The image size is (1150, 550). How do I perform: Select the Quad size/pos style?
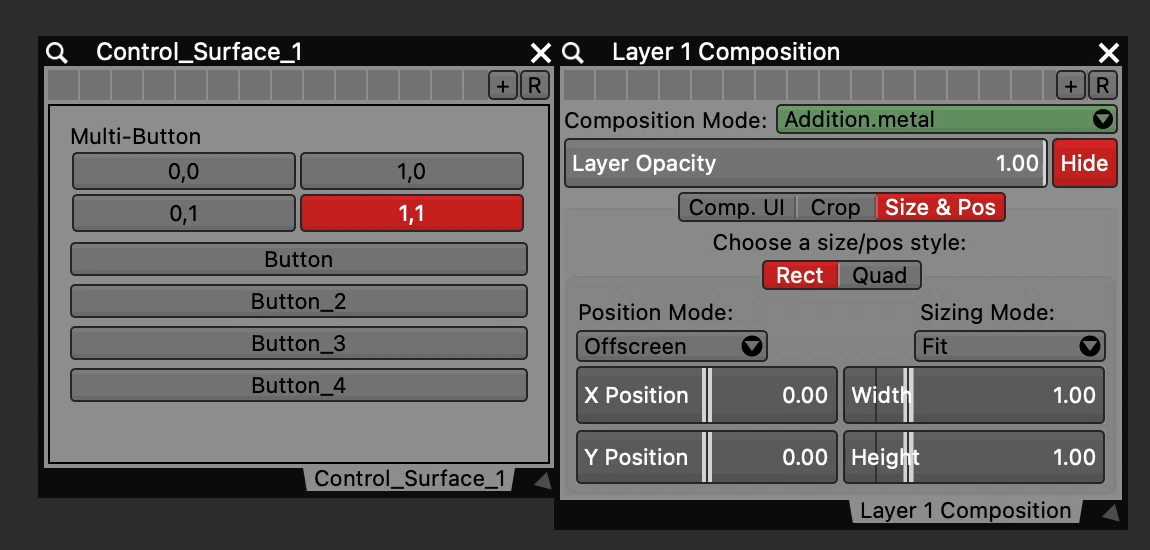pos(879,275)
